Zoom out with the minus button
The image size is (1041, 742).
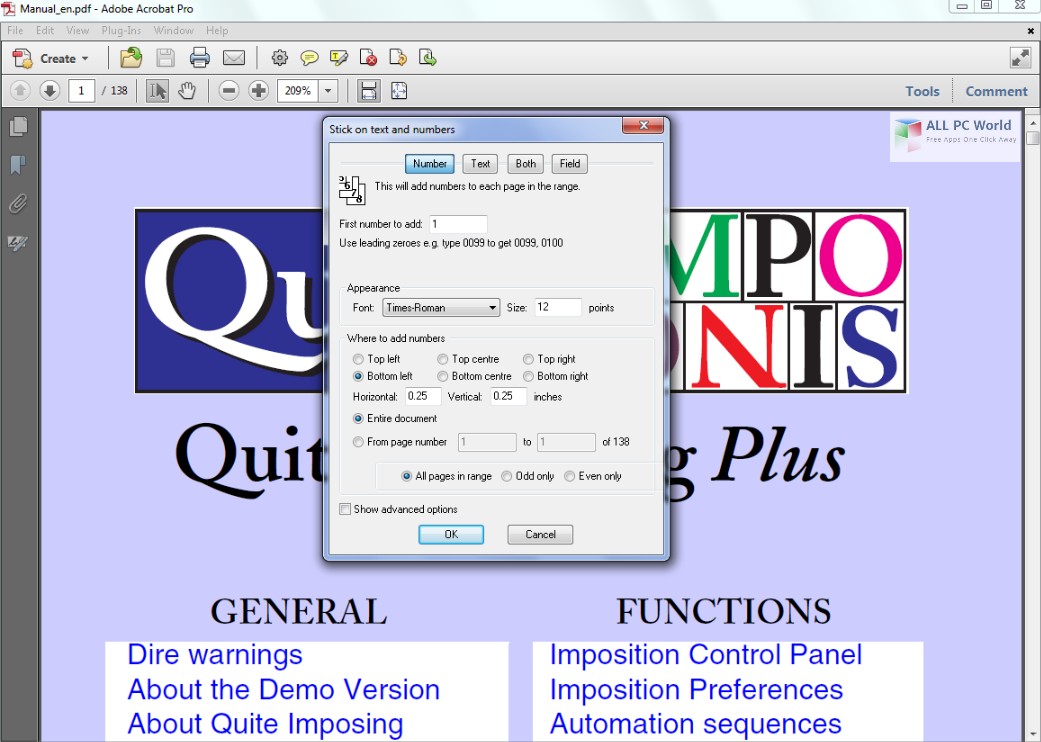(228, 90)
